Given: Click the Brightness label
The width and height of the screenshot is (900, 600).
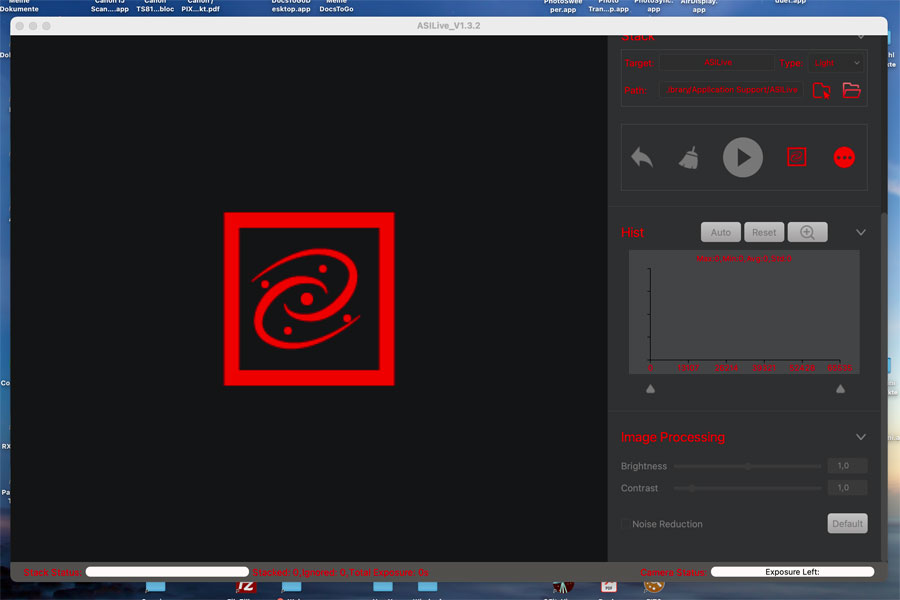Looking at the screenshot, I should (x=643, y=466).
